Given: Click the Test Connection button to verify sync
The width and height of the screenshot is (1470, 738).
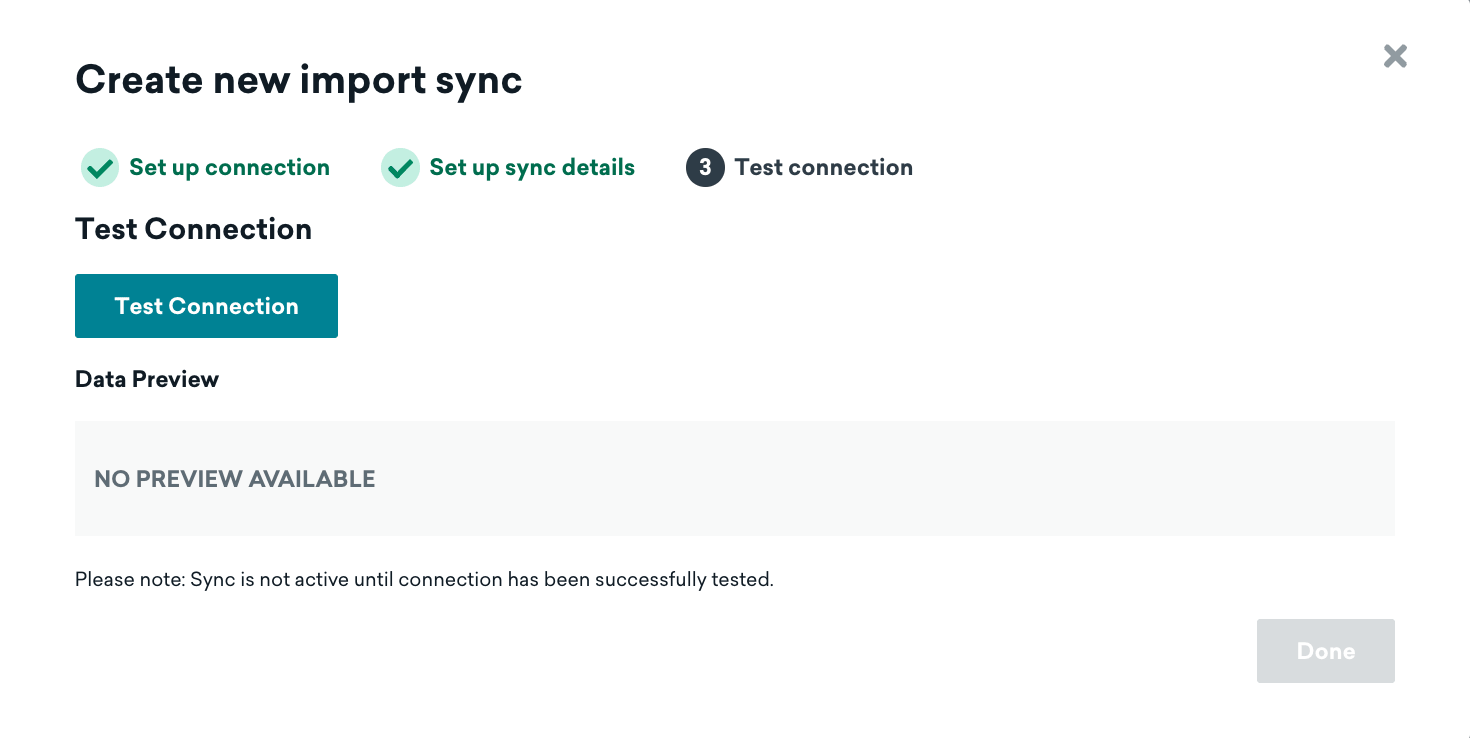Looking at the screenshot, I should click(206, 306).
